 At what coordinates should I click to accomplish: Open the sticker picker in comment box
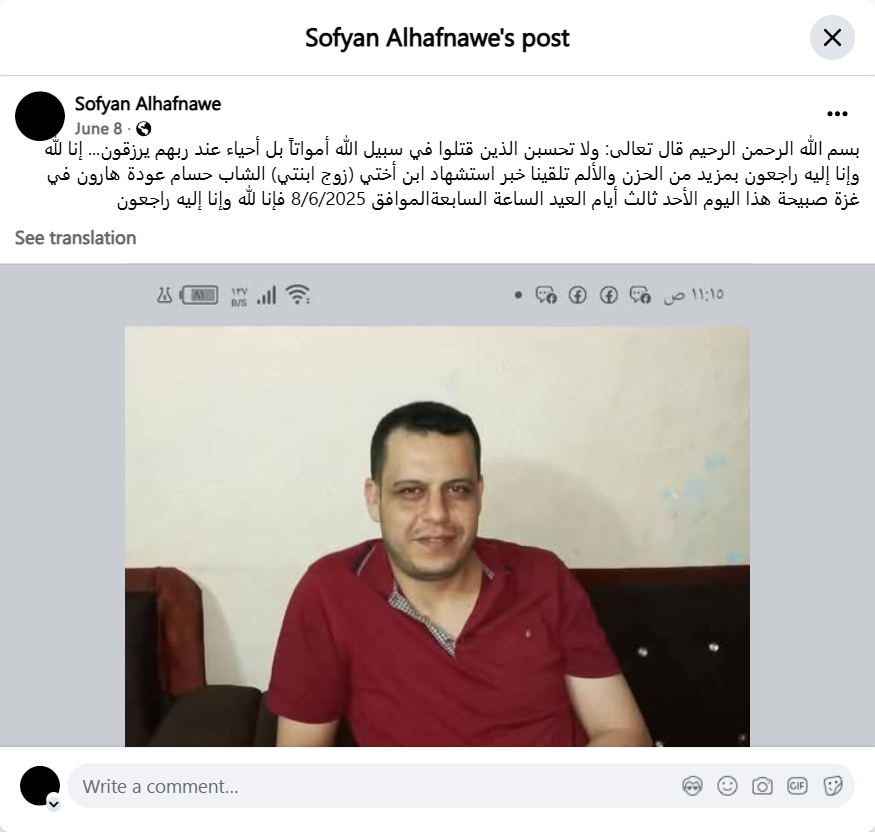pyautogui.click(x=832, y=786)
